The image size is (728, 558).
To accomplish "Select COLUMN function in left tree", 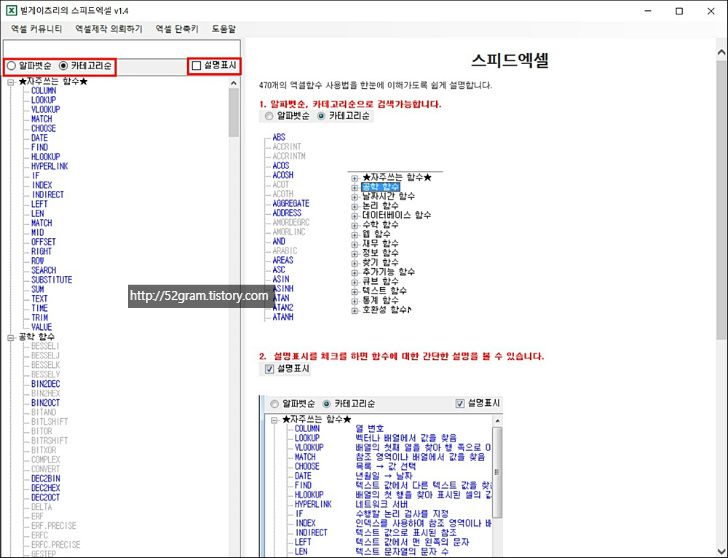I will (x=44, y=91).
